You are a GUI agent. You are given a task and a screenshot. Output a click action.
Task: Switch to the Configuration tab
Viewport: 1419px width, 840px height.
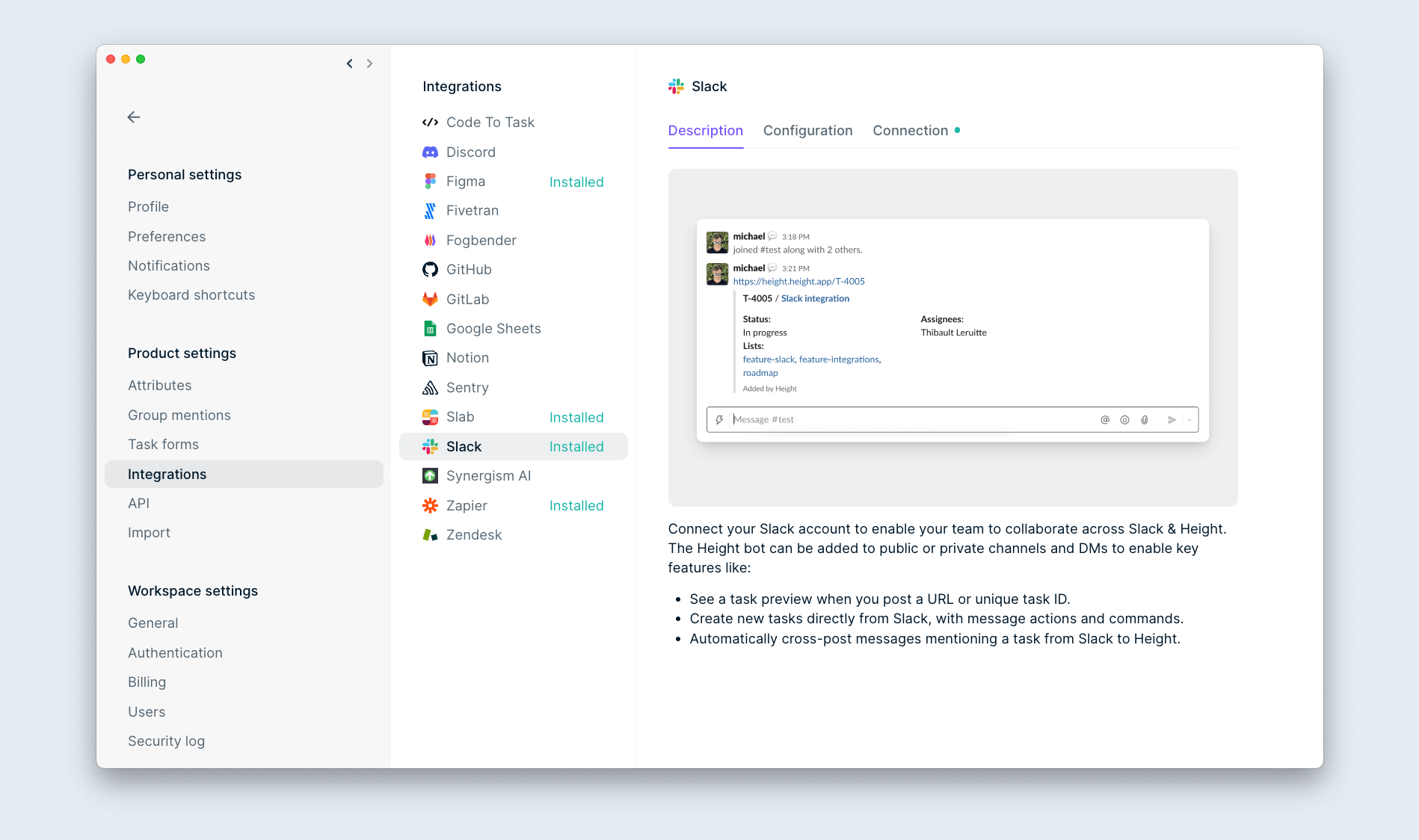click(x=807, y=131)
